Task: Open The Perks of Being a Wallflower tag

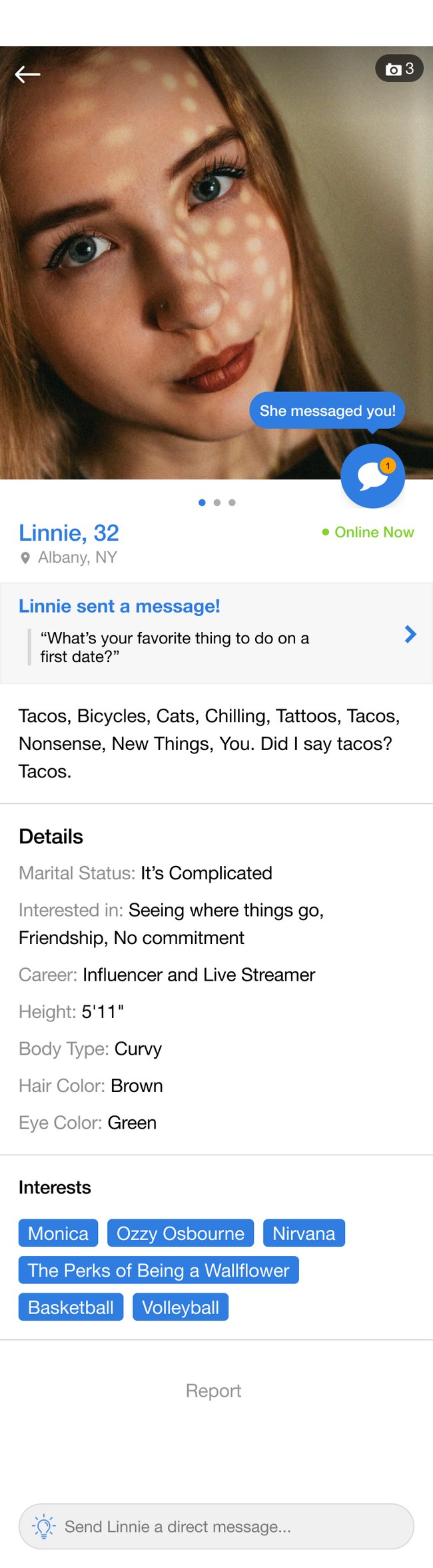Action: [x=159, y=1270]
